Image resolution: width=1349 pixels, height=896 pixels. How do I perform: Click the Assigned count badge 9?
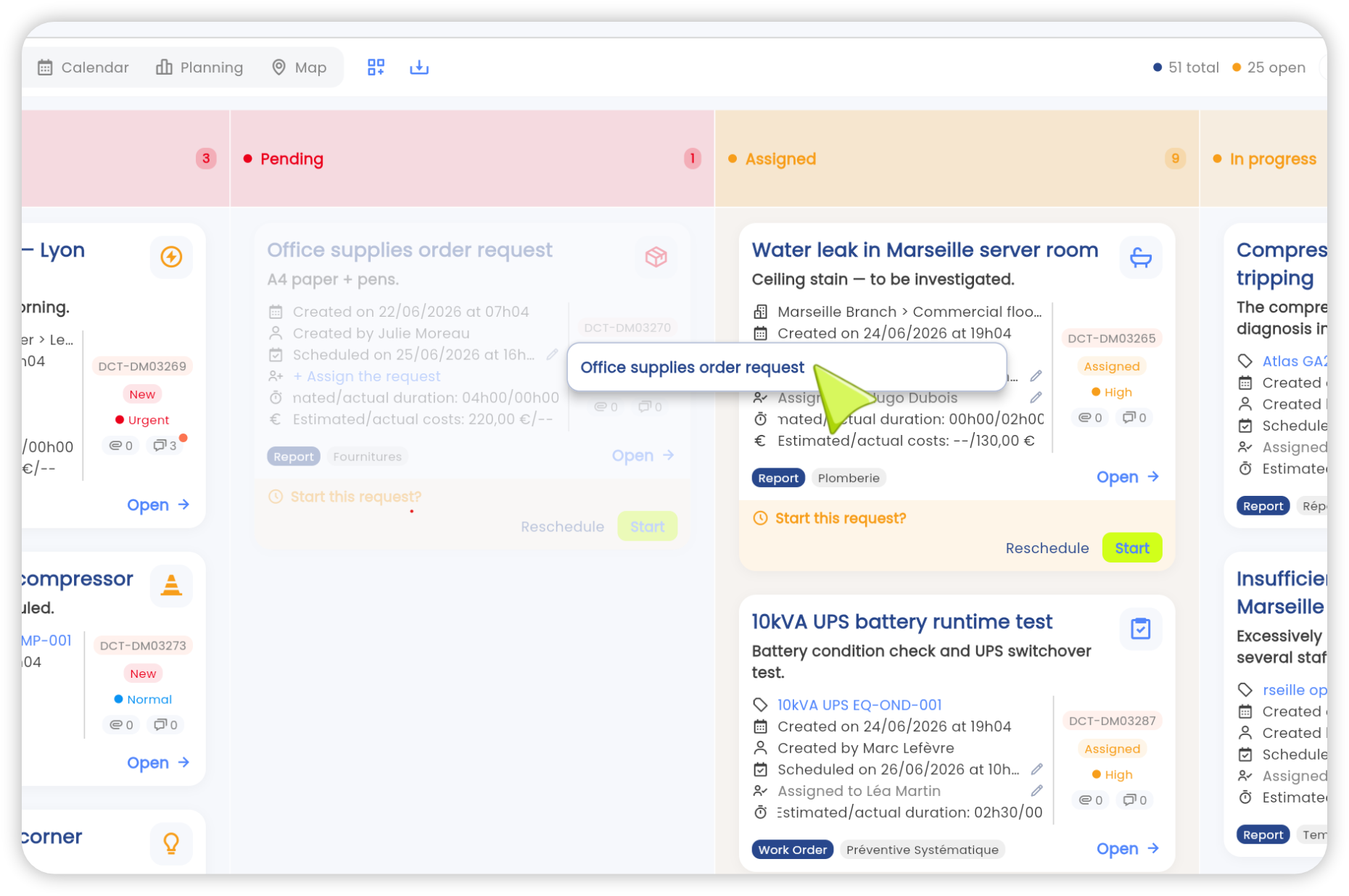[1175, 159]
